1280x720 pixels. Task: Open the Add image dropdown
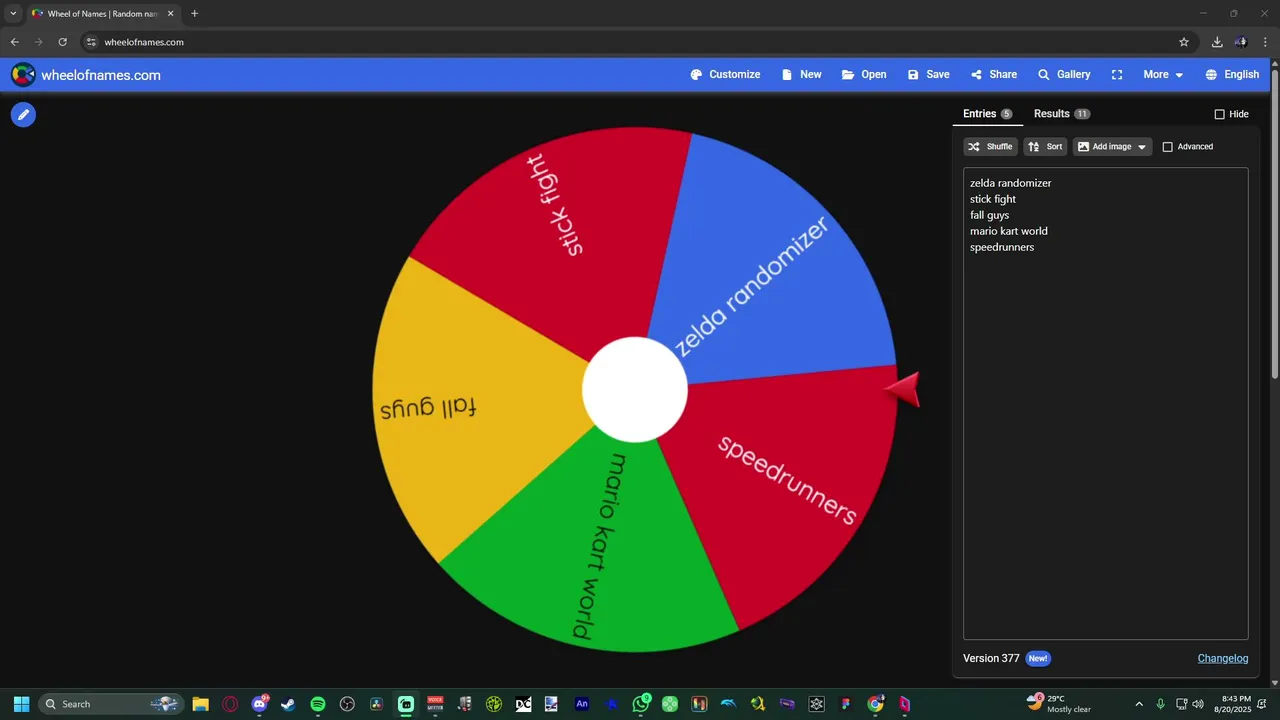coord(1112,147)
